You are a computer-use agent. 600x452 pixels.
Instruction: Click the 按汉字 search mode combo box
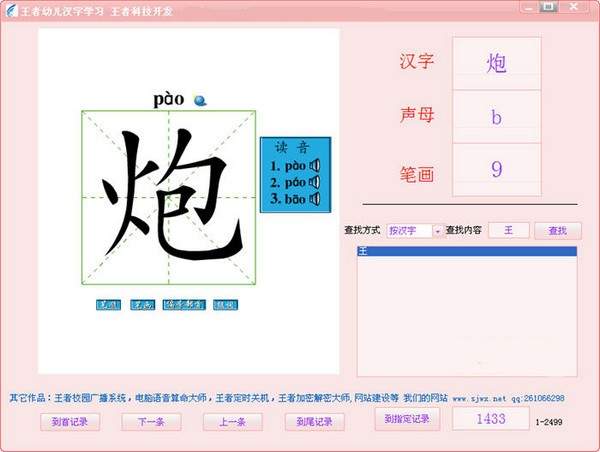(x=415, y=231)
